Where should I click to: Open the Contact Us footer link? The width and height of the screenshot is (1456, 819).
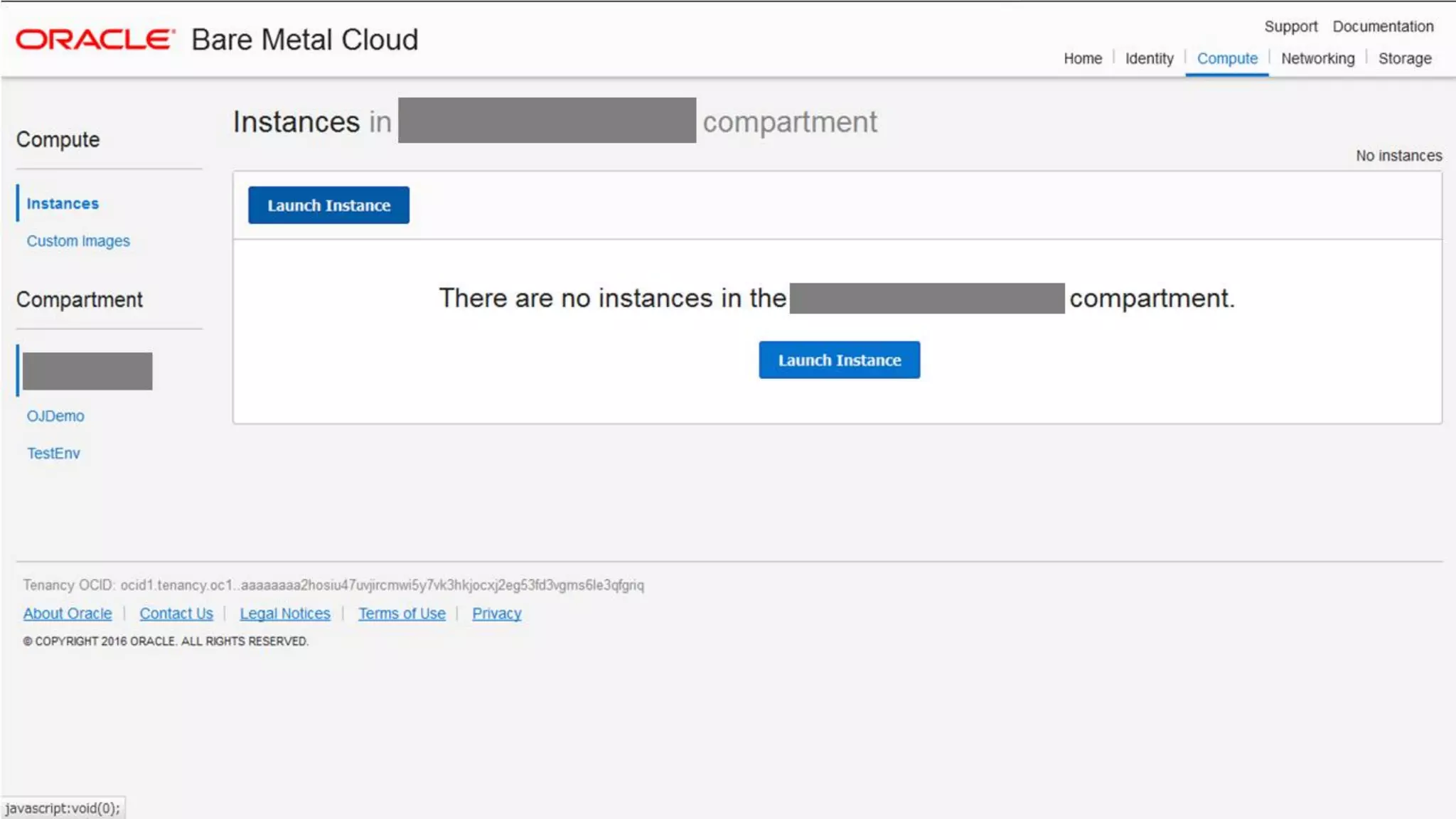(x=176, y=614)
